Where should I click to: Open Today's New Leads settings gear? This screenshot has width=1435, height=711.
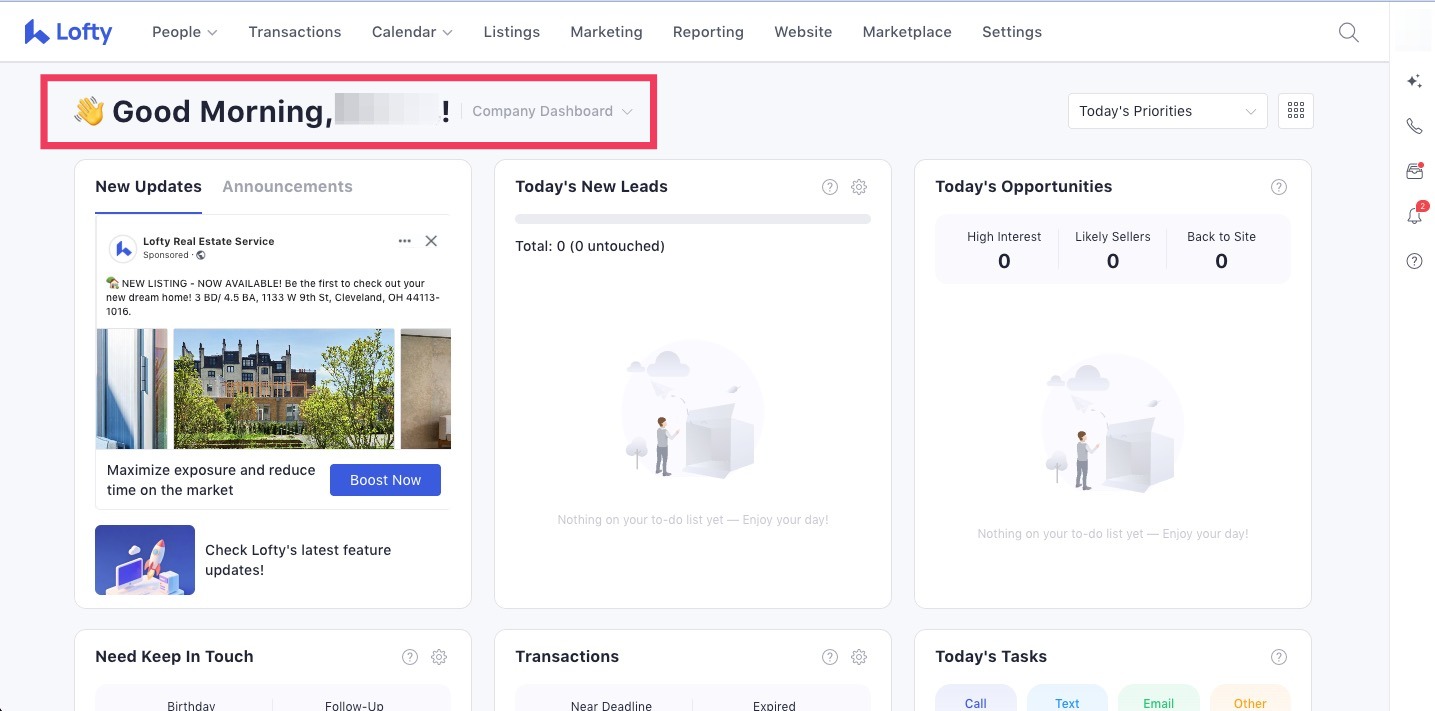click(x=859, y=187)
